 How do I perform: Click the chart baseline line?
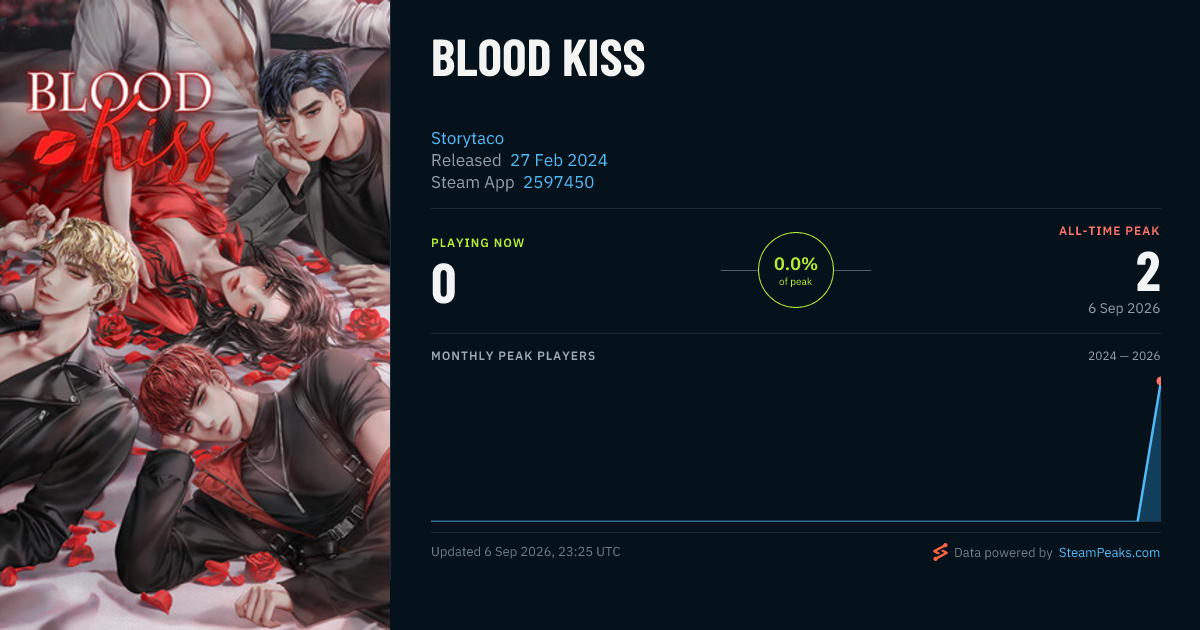[784, 521]
